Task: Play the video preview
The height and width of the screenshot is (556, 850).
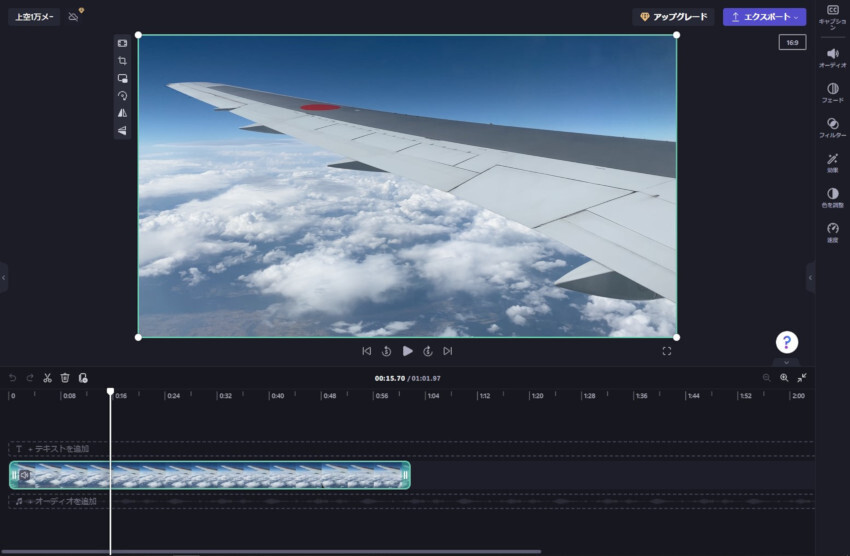Action: click(x=407, y=351)
